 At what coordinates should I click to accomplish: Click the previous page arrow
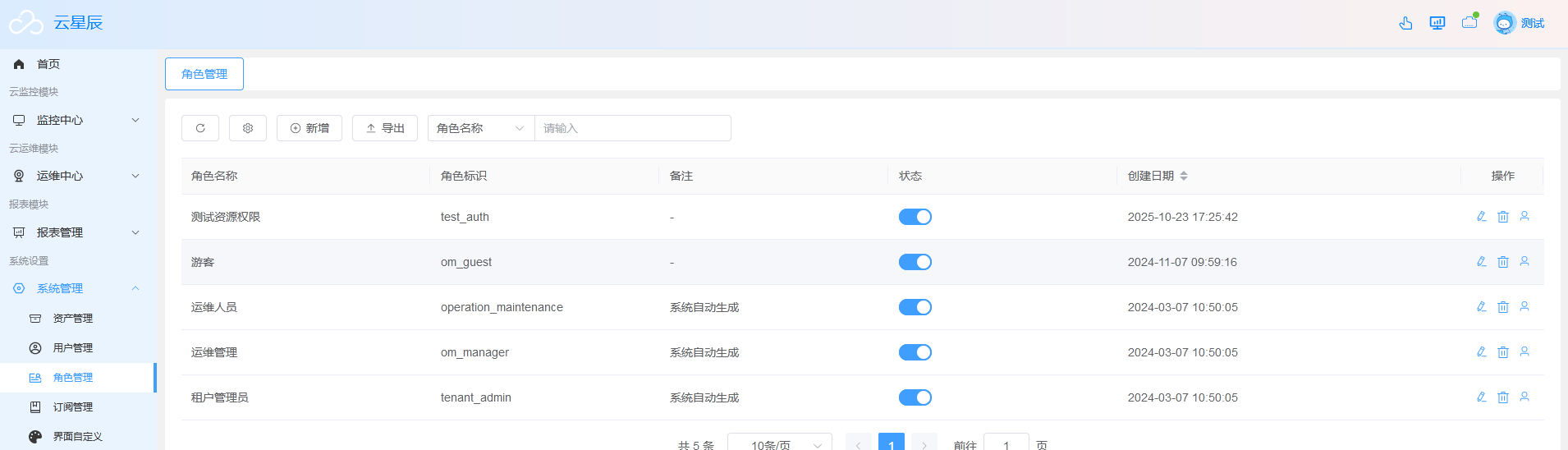coord(859,443)
